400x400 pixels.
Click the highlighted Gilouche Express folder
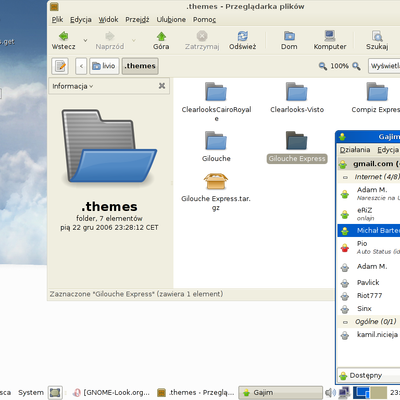click(x=297, y=147)
